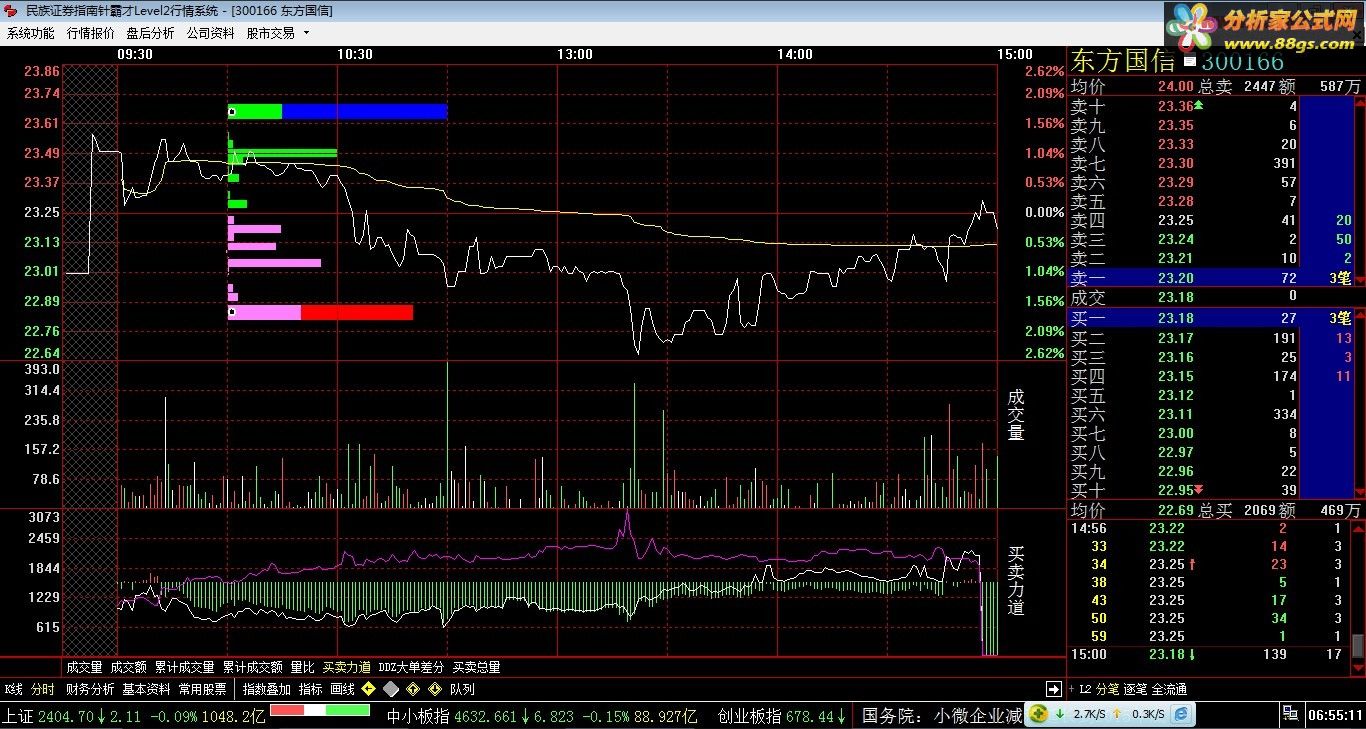This screenshot has height=729, width=1366.
Task: Switch to the 成交量 indicator tab
Action: point(84,667)
